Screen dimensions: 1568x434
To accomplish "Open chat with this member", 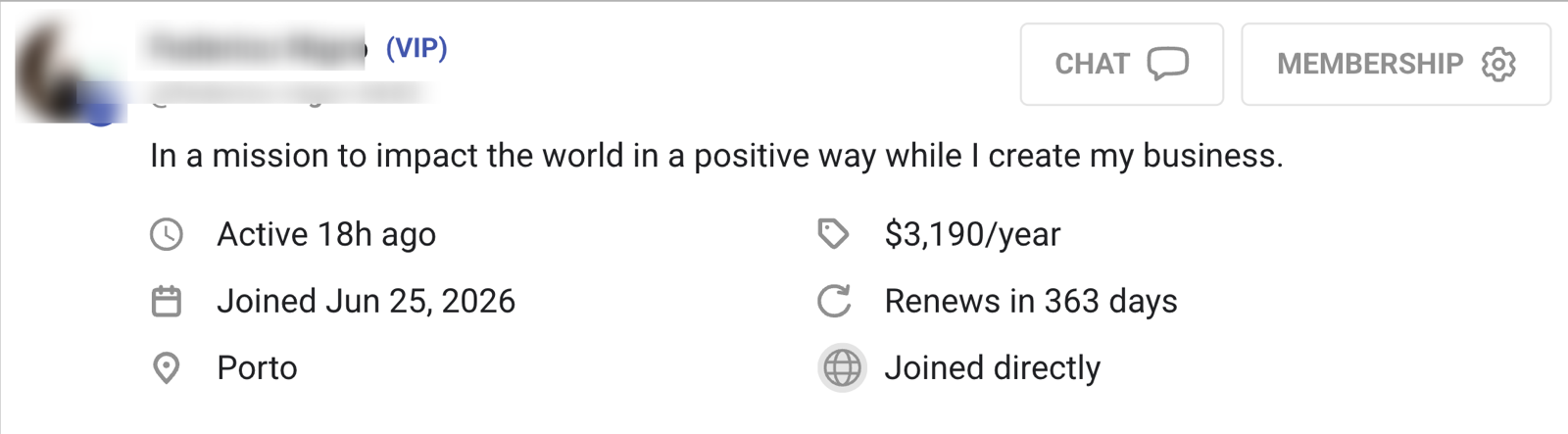I will pyautogui.click(x=1121, y=64).
